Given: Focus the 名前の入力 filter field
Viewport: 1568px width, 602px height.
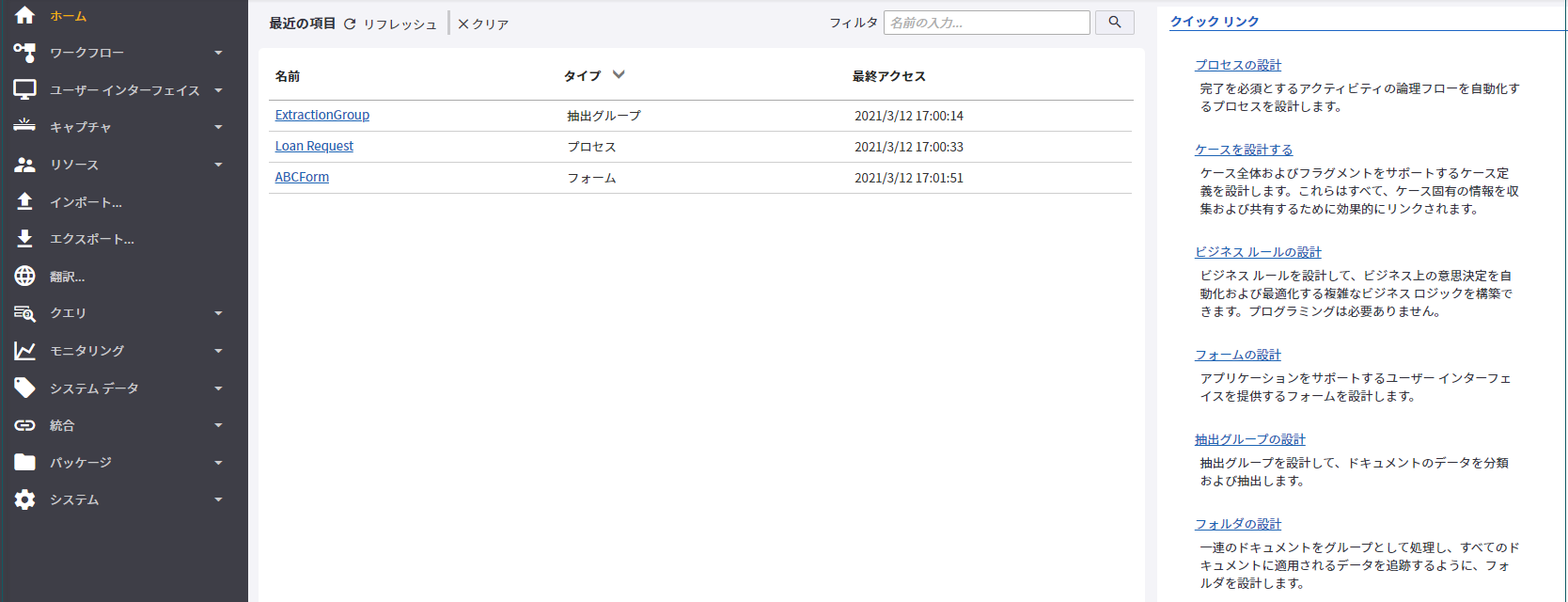Looking at the screenshot, I should click(x=987, y=23).
